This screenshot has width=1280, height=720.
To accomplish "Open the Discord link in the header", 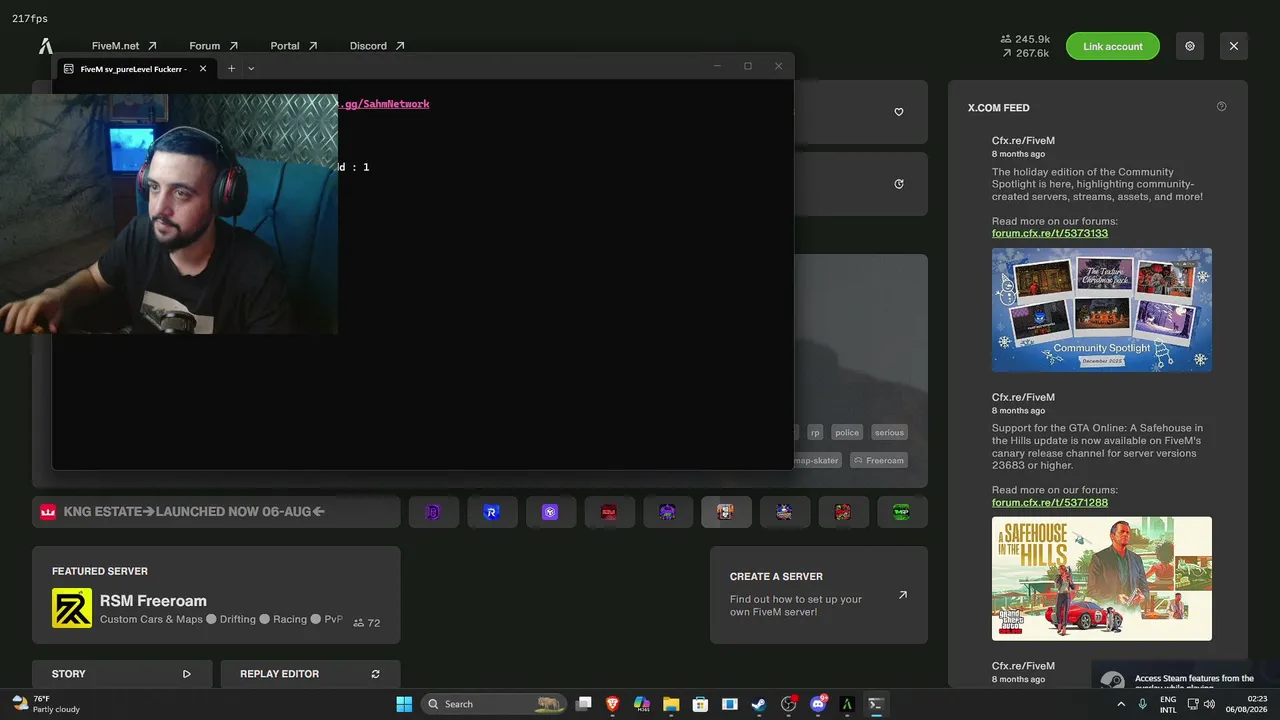I will [x=376, y=46].
